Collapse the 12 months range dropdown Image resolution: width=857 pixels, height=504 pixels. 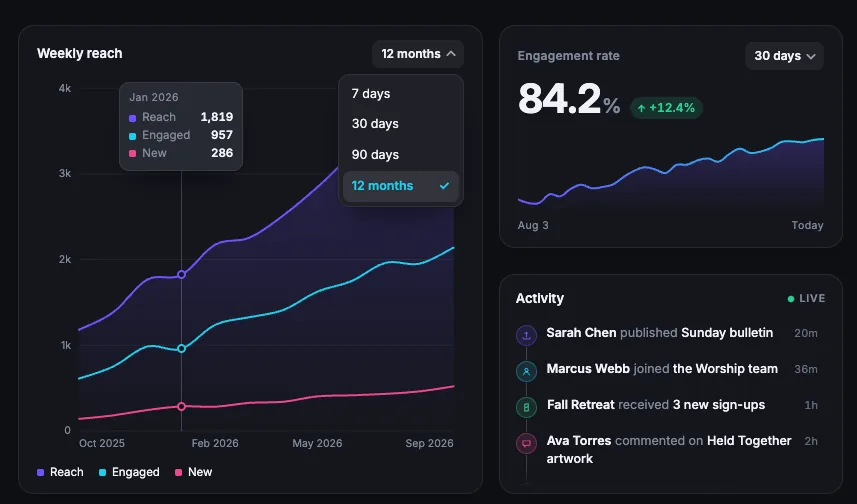[x=418, y=54]
